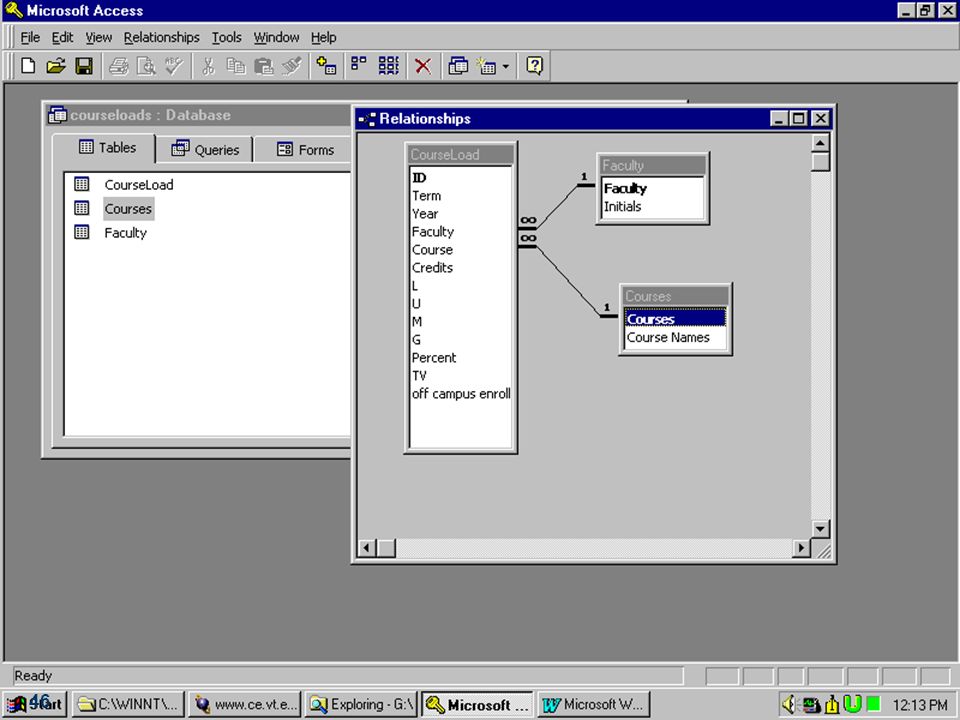
Task: Open a database with the folder icon
Action: click(x=56, y=66)
